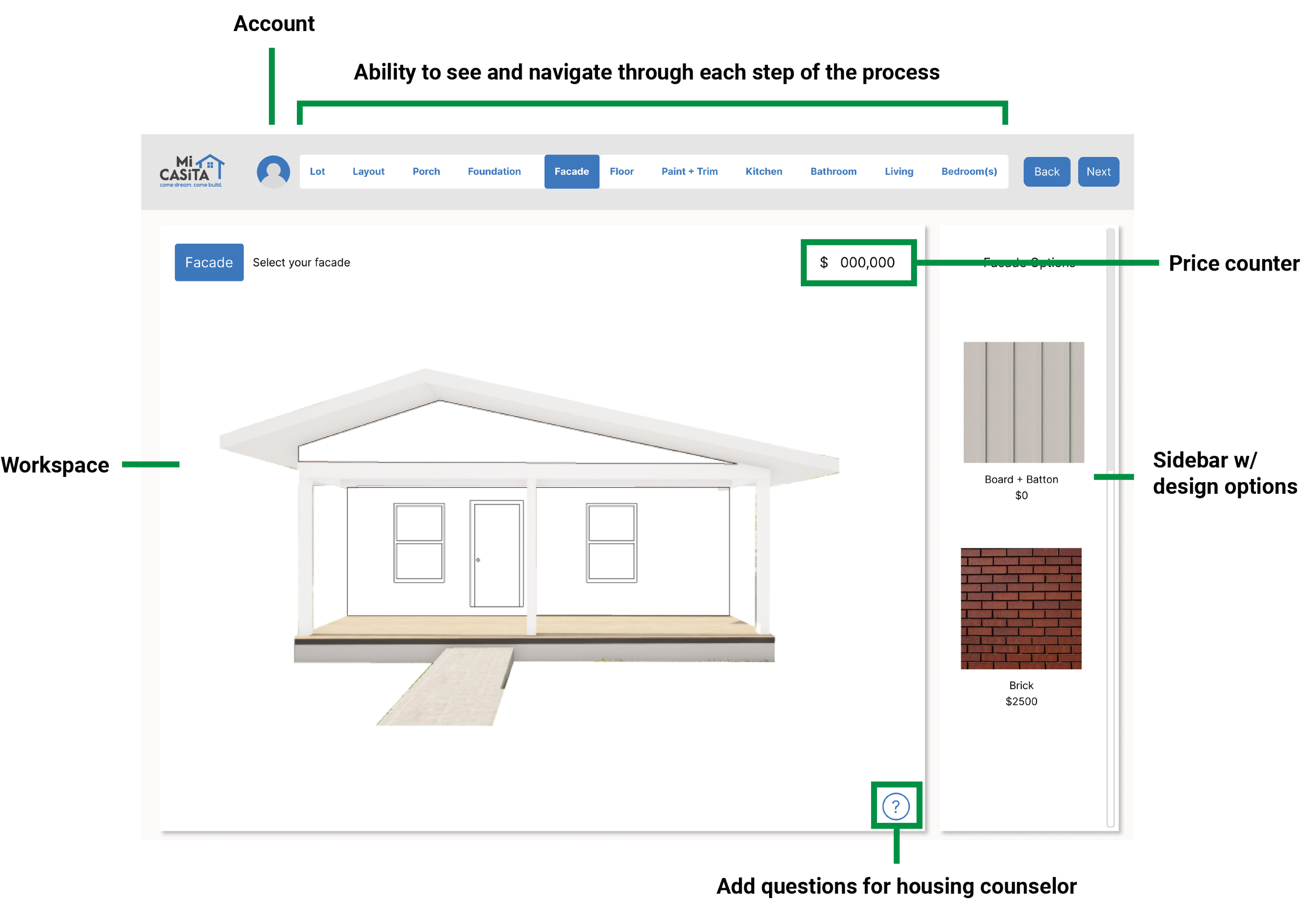This screenshot has width=1316, height=907.
Task: Switch to the Layout tab
Action: (x=368, y=172)
